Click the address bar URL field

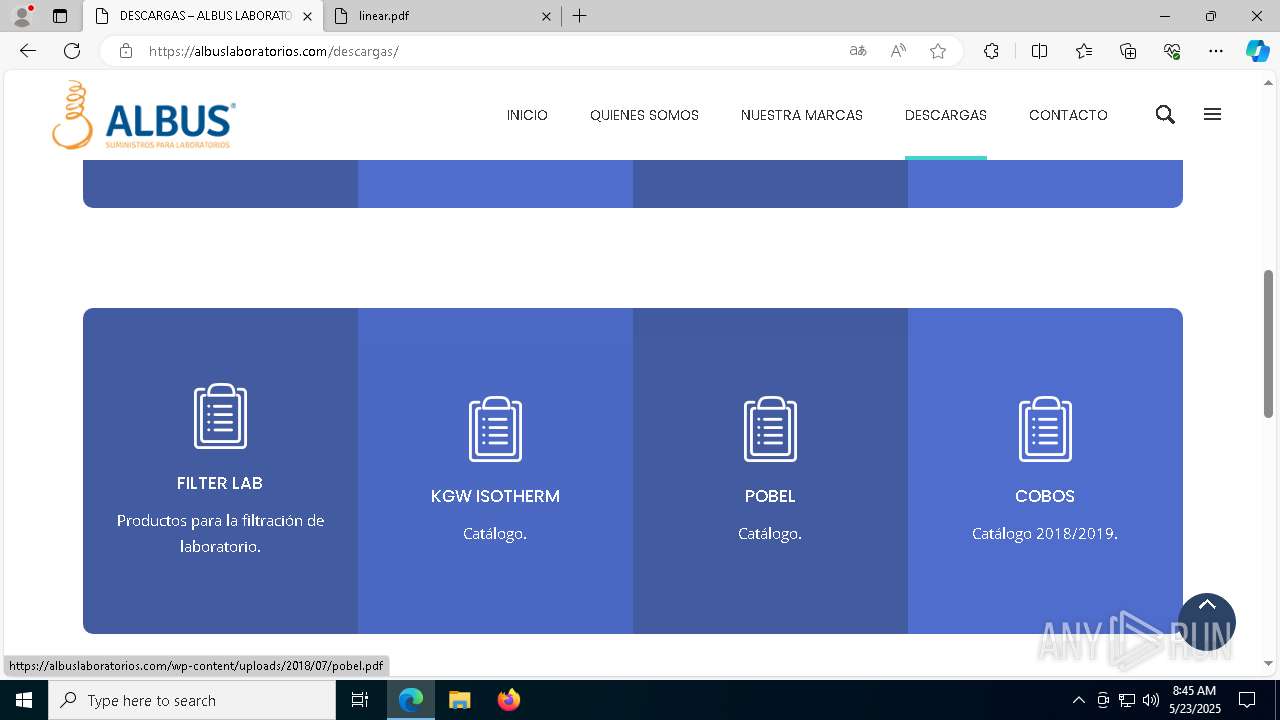coord(490,51)
